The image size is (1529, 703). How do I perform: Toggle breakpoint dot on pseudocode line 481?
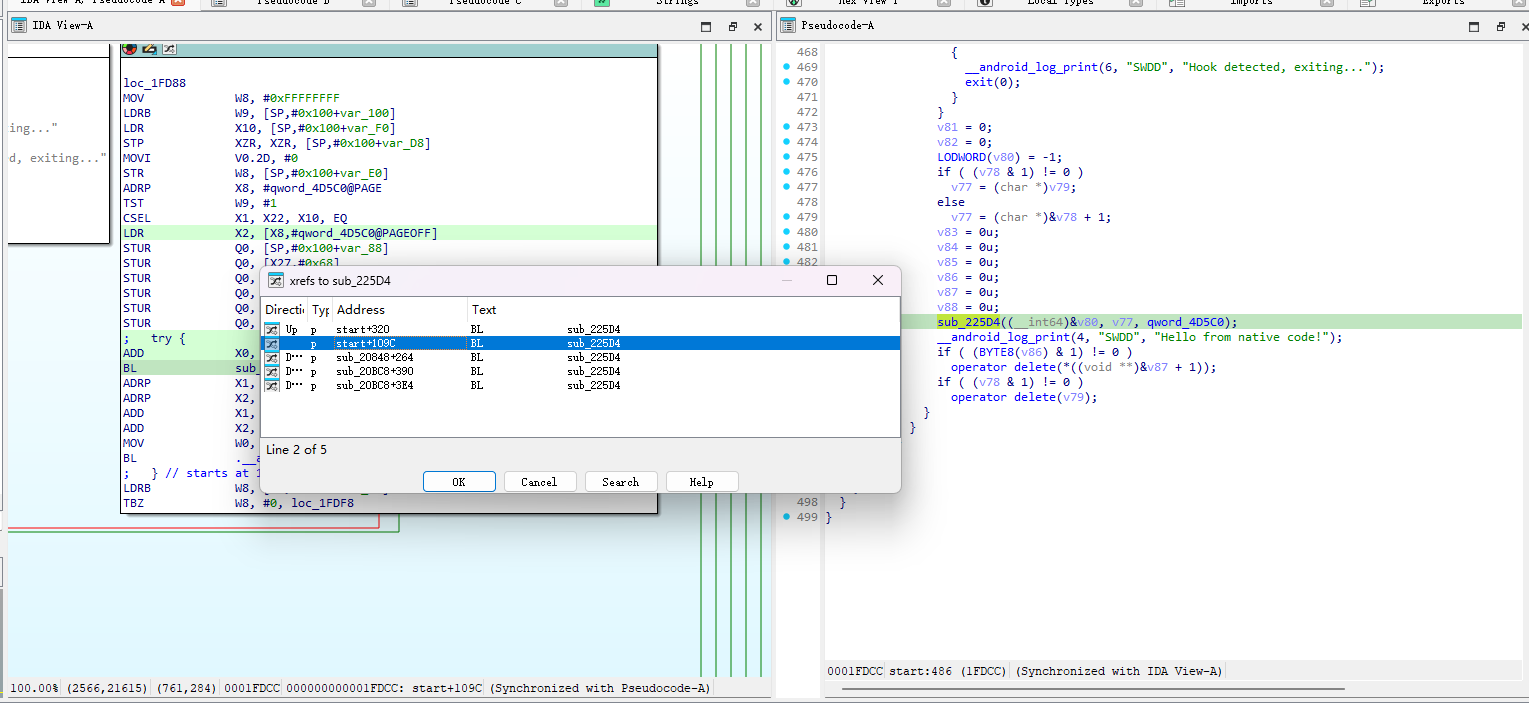pos(787,247)
